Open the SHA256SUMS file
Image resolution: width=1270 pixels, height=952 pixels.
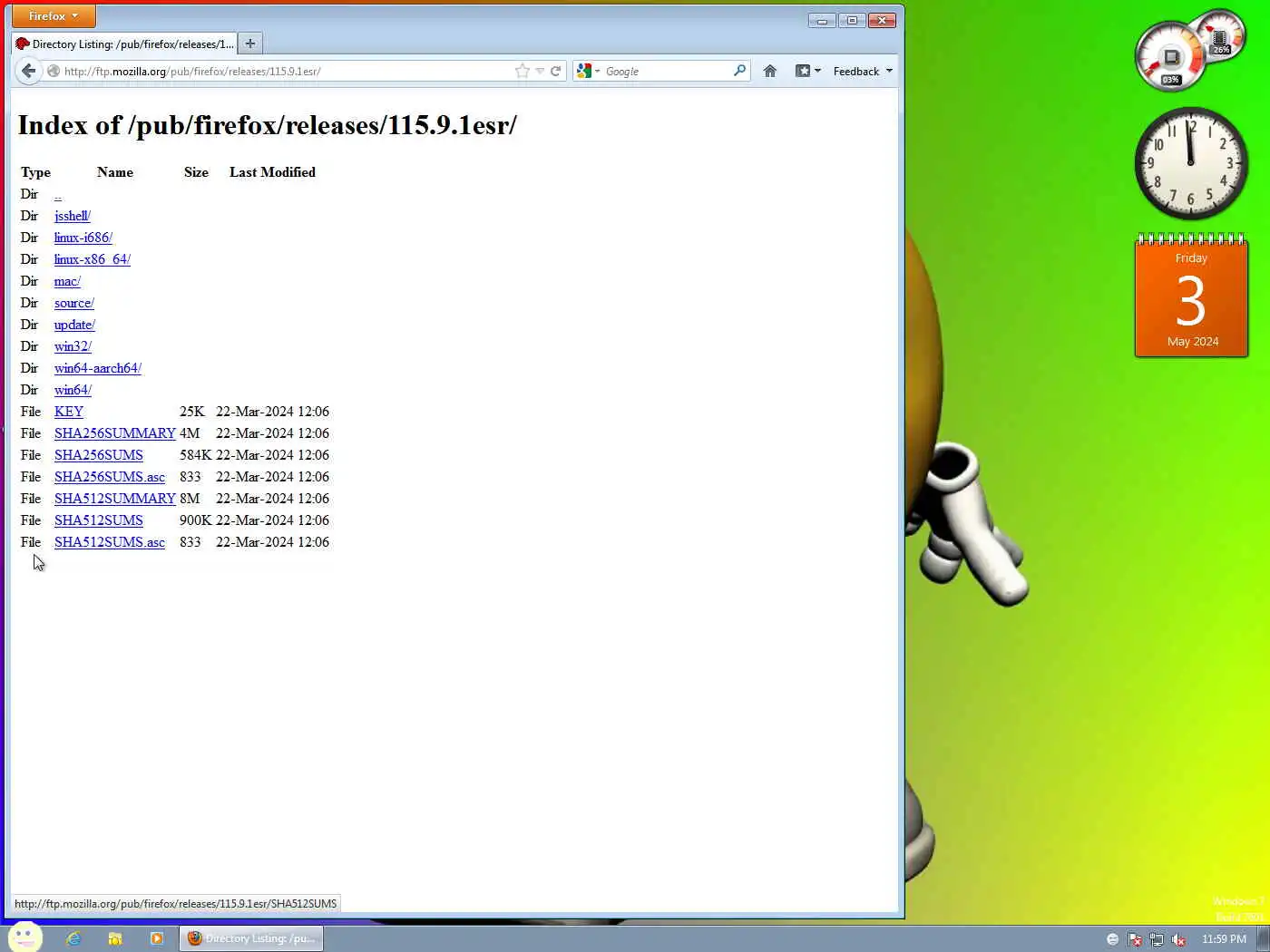tap(99, 455)
